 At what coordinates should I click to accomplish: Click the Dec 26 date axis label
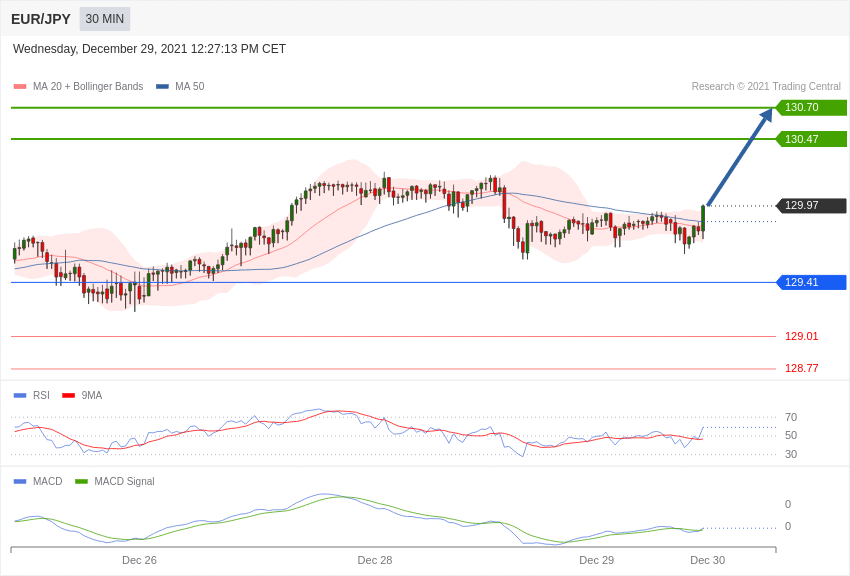(x=139, y=560)
